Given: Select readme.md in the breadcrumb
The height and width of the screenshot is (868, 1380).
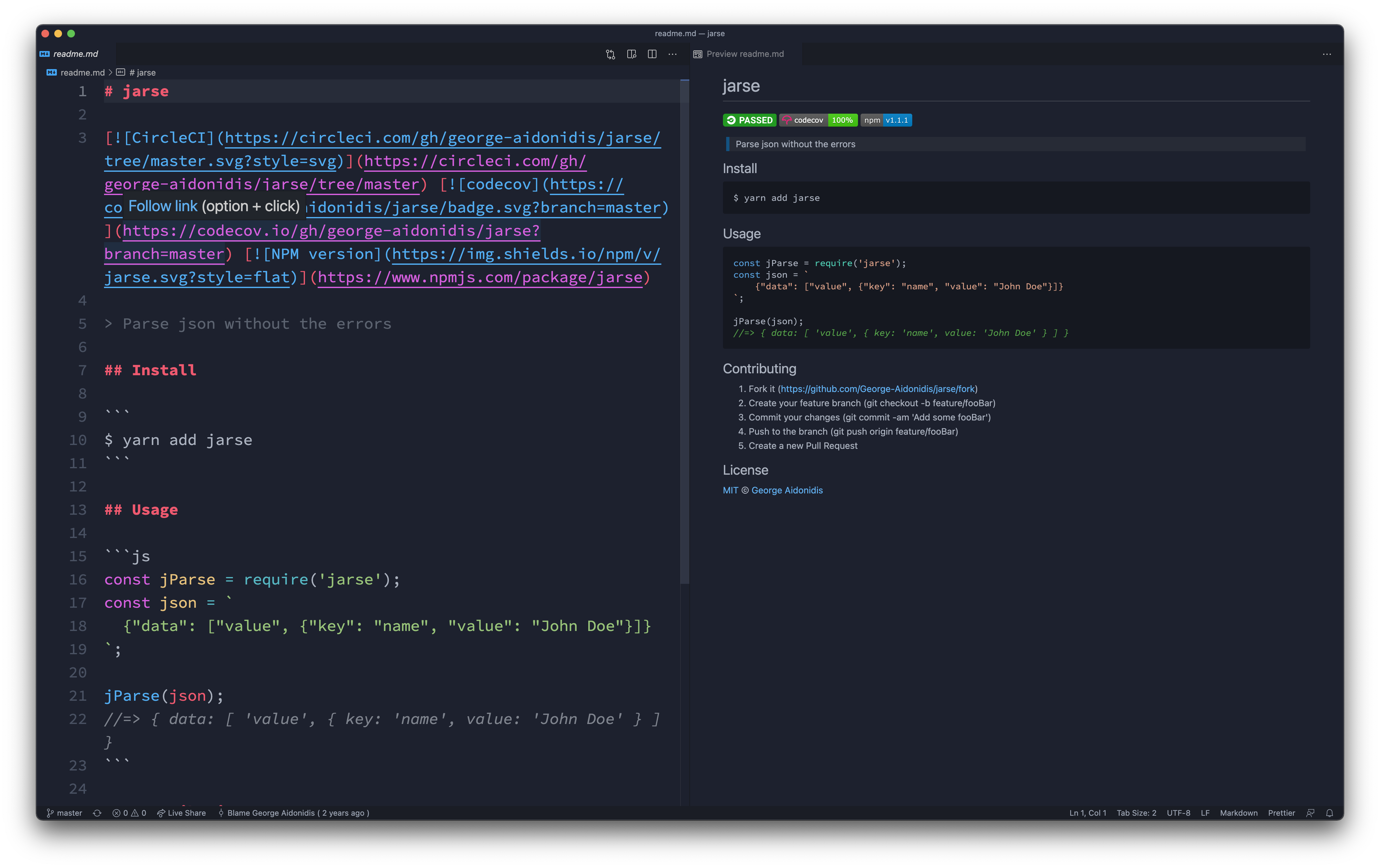Looking at the screenshot, I should click(x=82, y=72).
